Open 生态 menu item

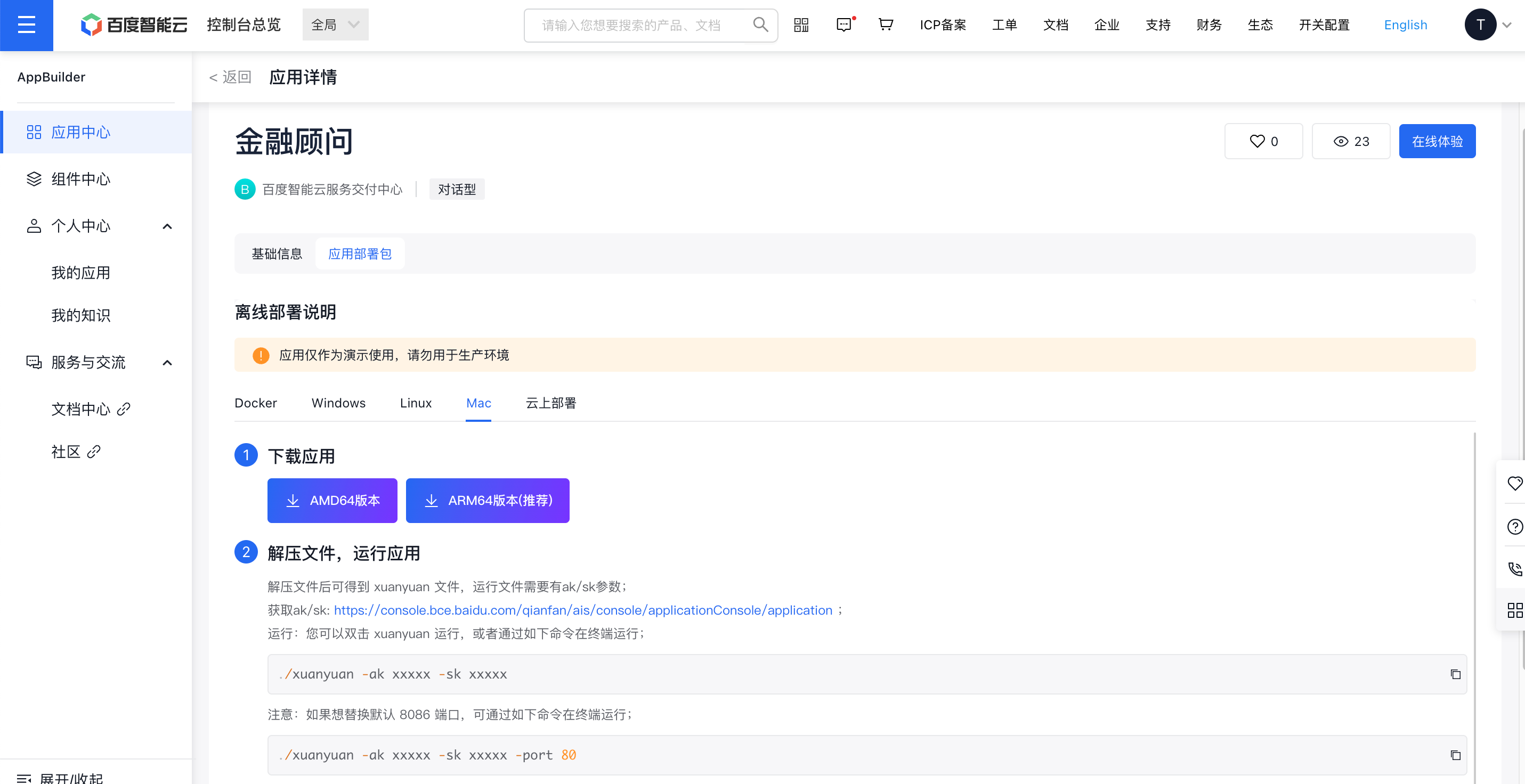click(1260, 25)
